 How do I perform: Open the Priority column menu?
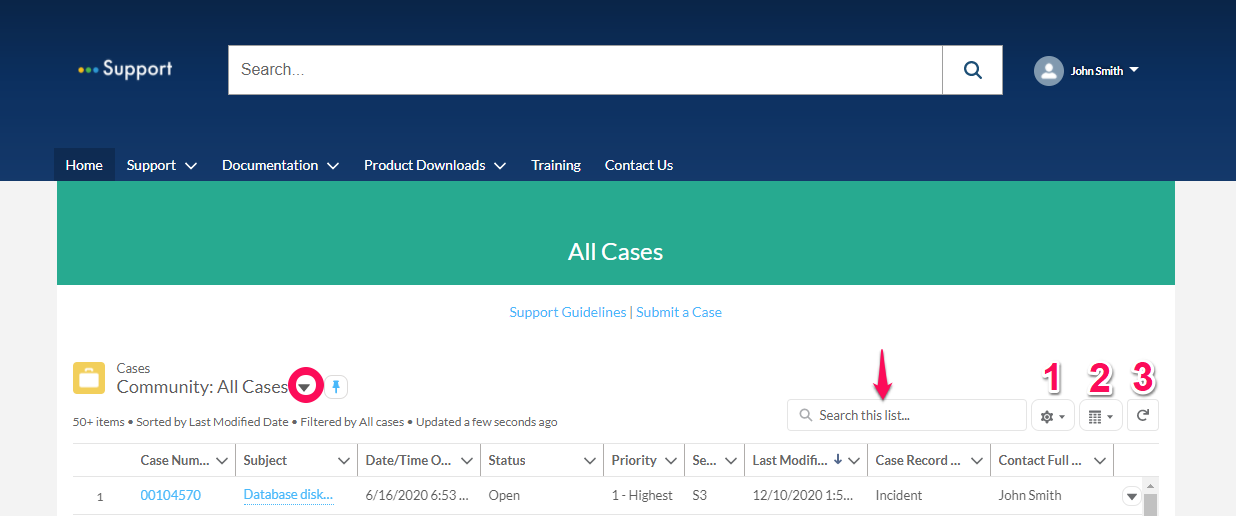tap(670, 461)
